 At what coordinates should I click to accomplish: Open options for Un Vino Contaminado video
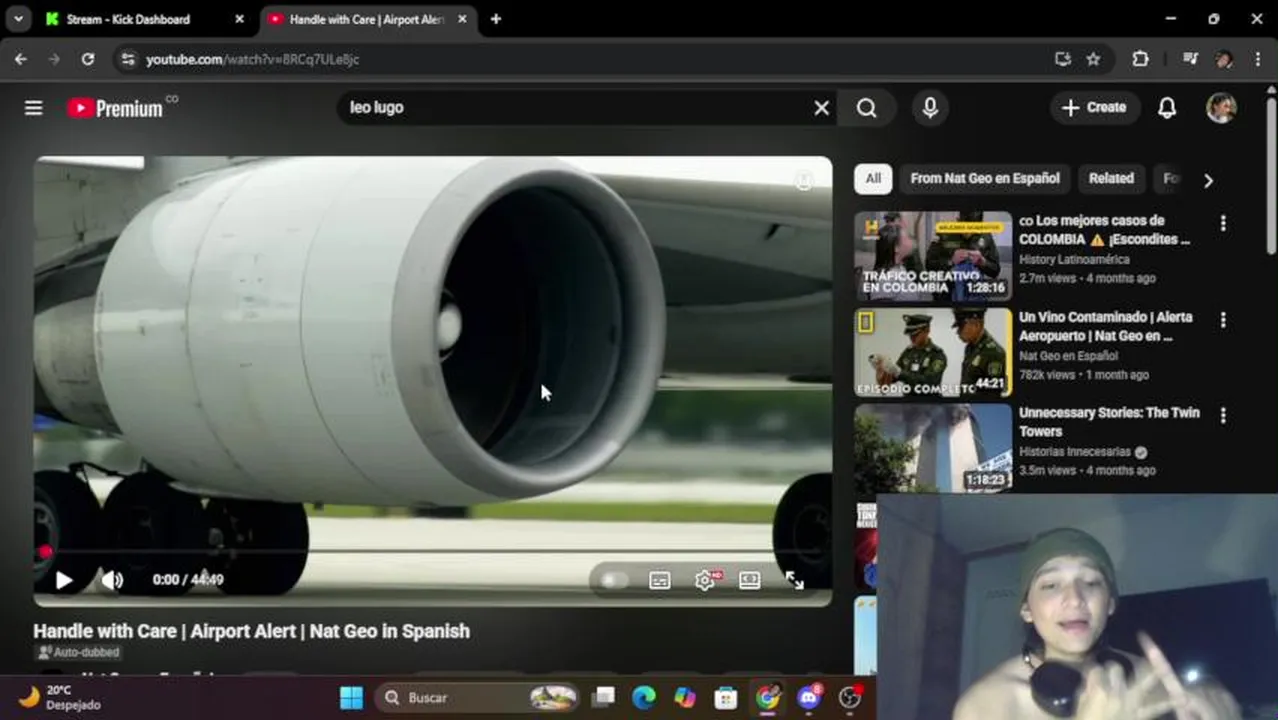(1222, 320)
